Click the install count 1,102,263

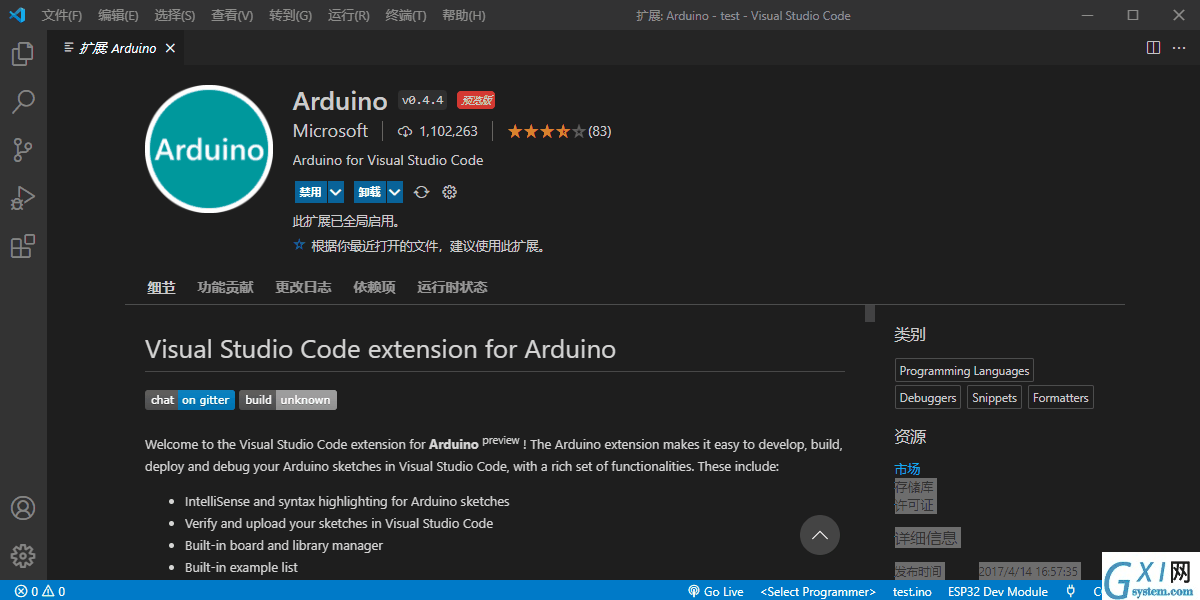438,131
